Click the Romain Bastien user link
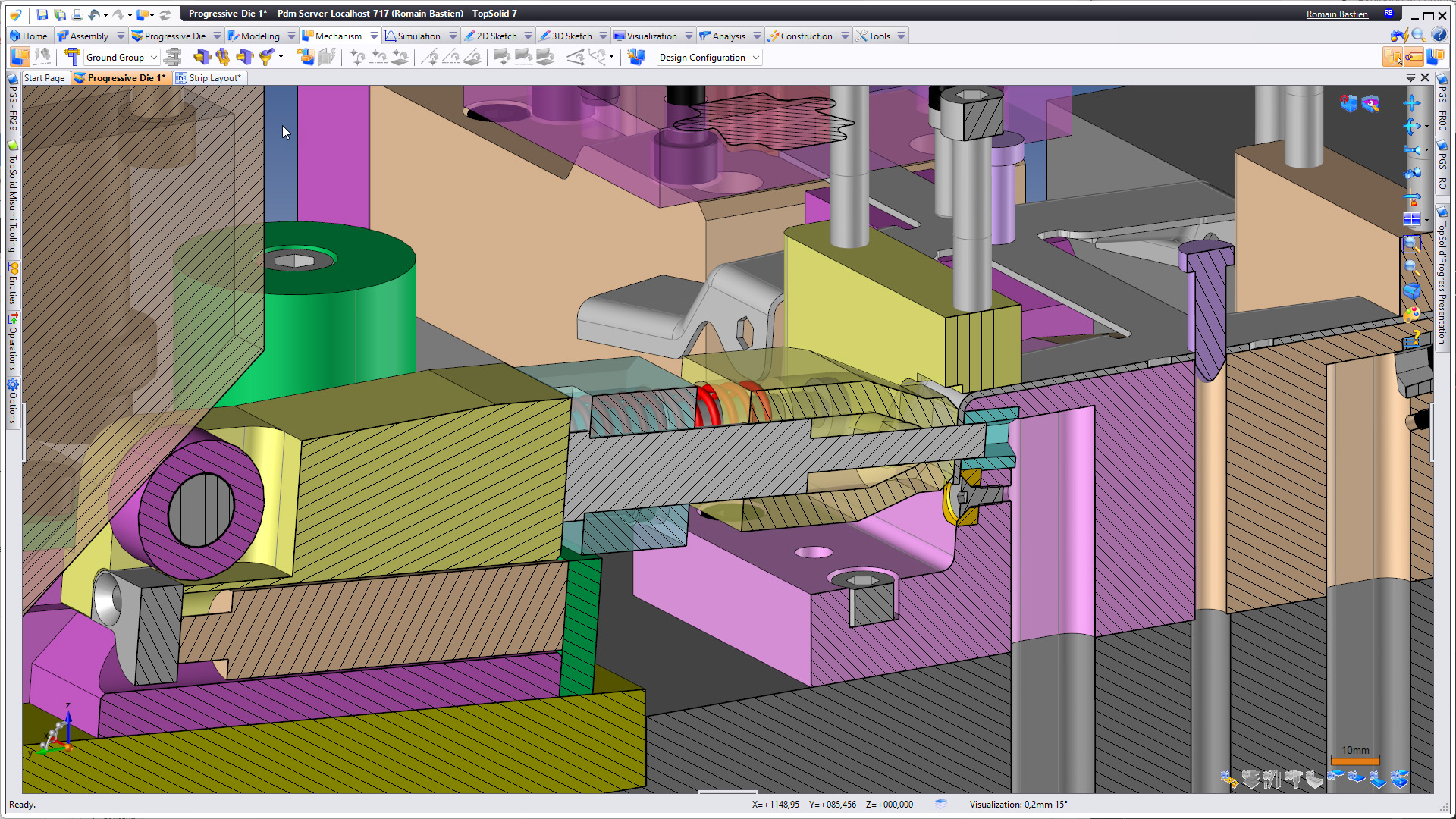This screenshot has height=819, width=1456. [1337, 14]
